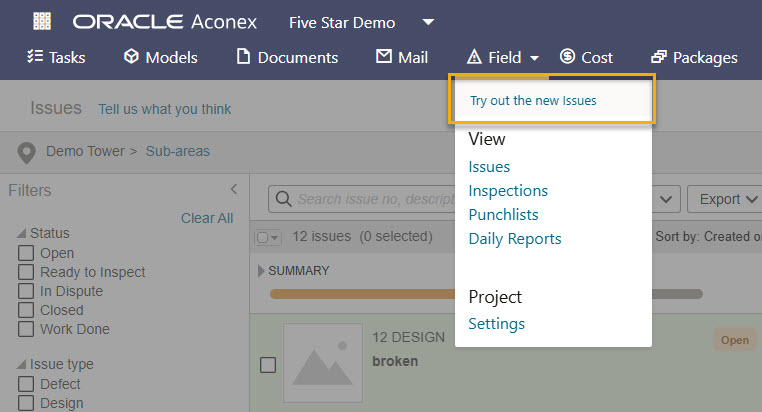Check the In Dispute status filter
The image size is (762, 412).
tap(26, 291)
